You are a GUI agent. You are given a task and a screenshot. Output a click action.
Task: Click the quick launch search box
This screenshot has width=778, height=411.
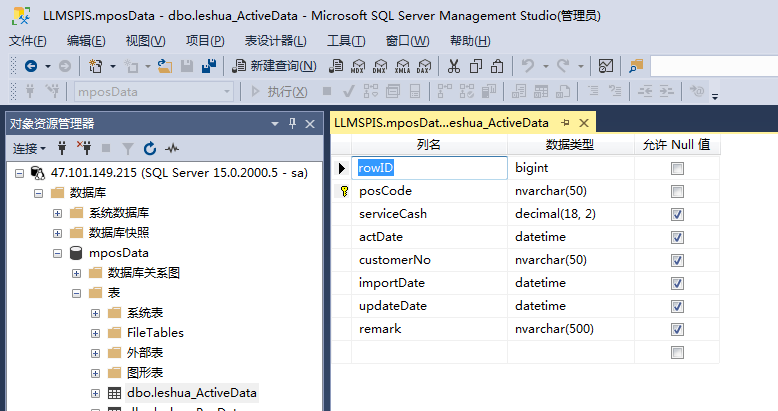pos(713,66)
